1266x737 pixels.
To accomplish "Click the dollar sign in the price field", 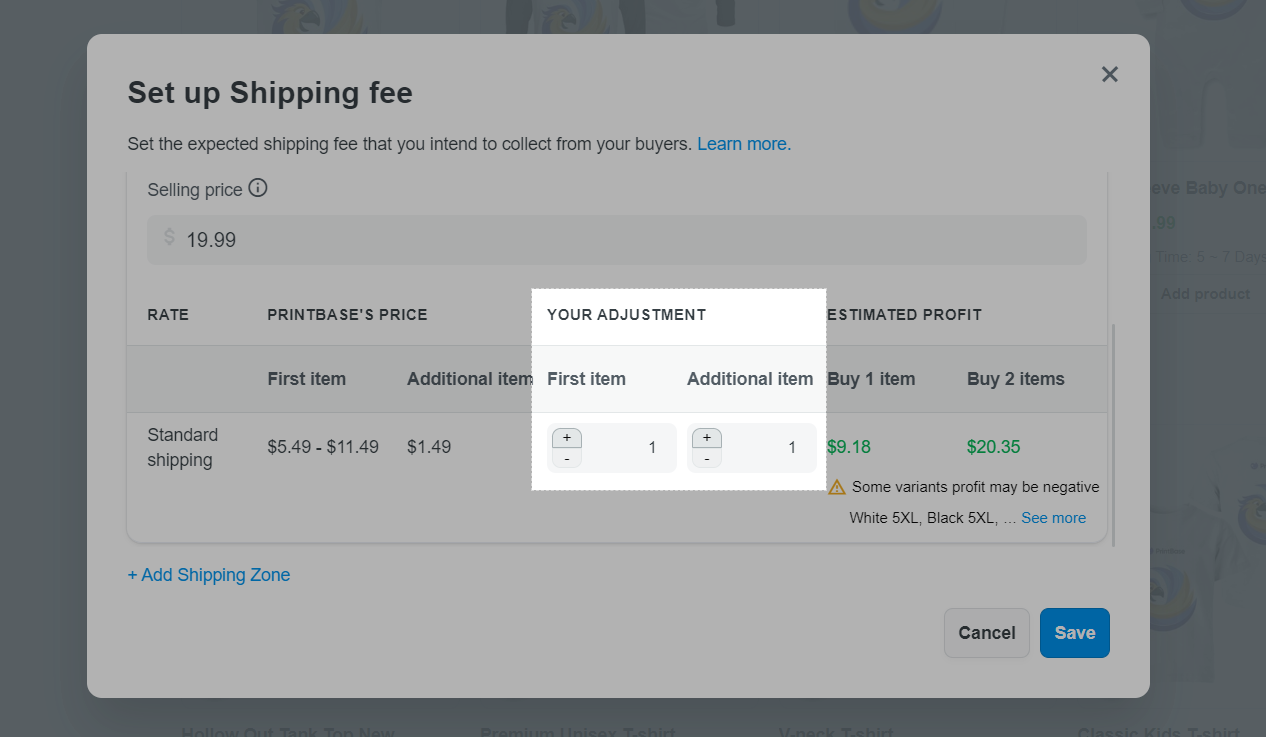I will click(169, 238).
